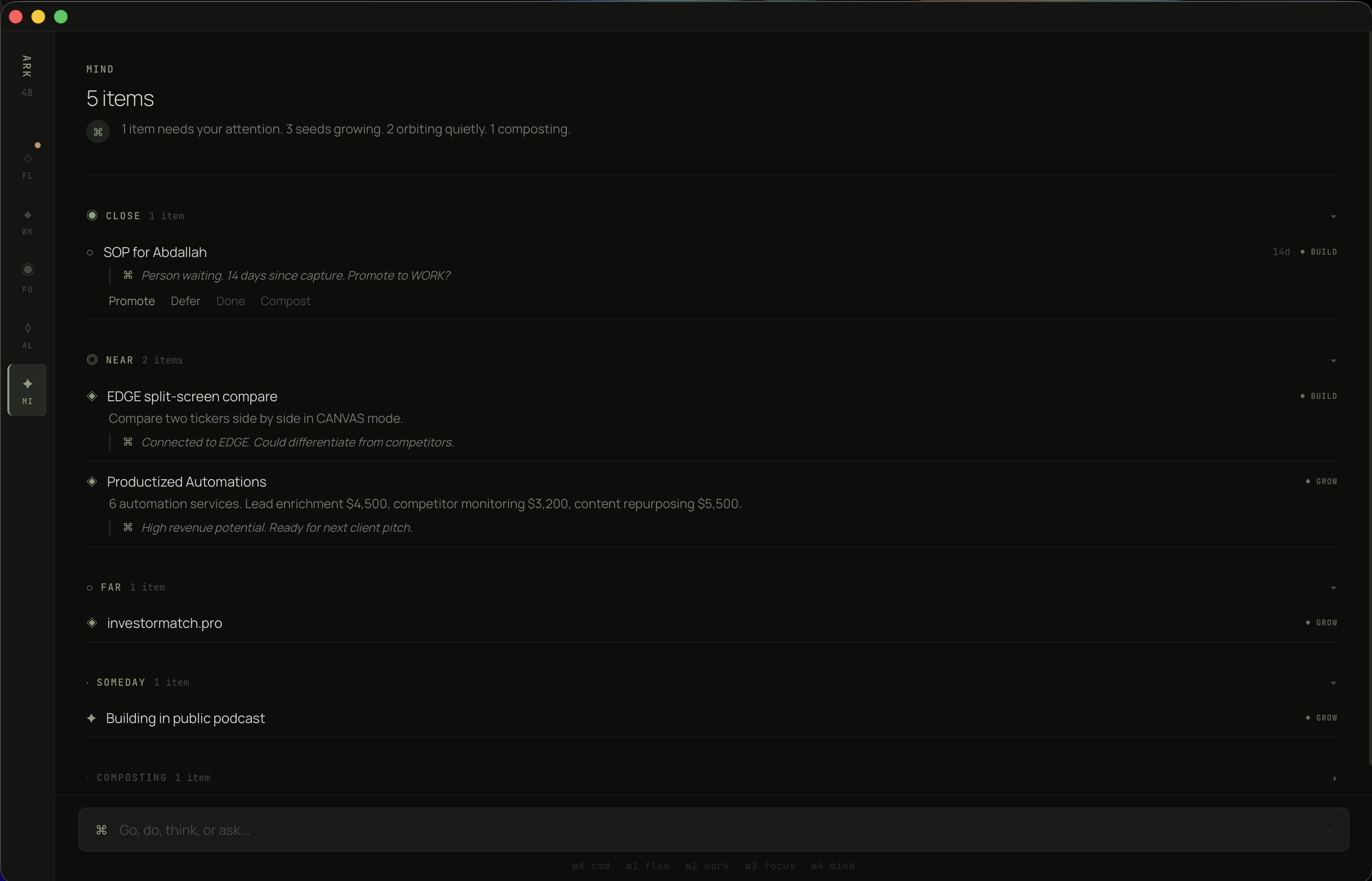
Task: Open the Work (WK) sidebar icon
Action: click(27, 216)
